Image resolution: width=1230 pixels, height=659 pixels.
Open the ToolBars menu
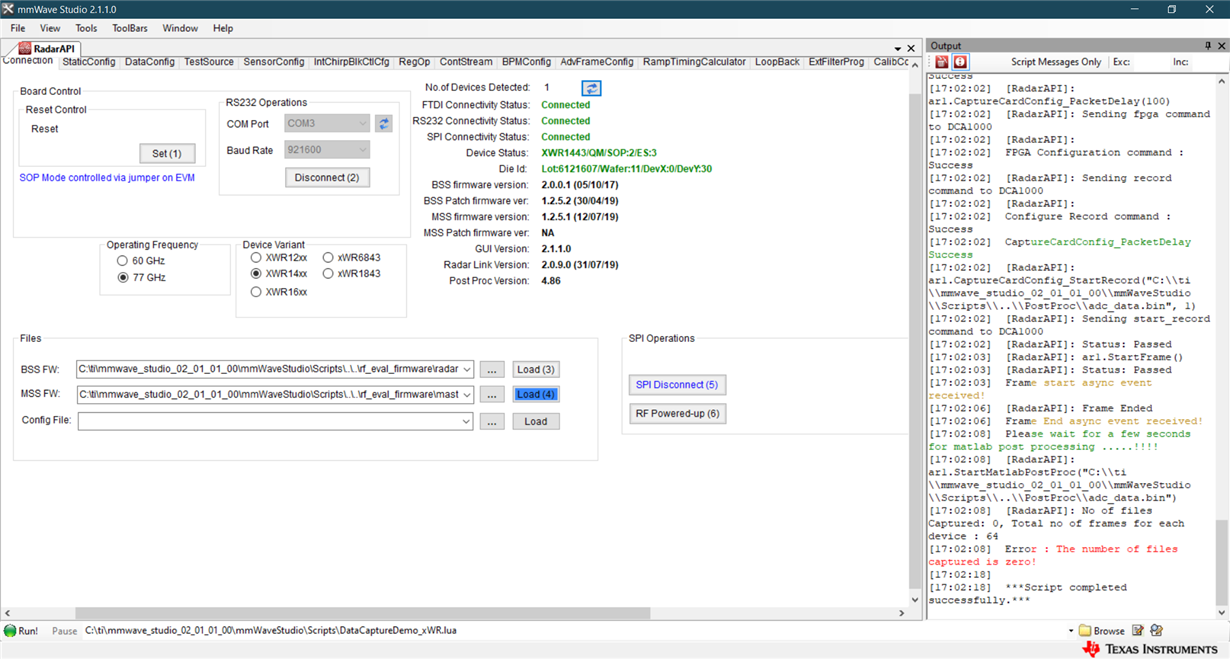[x=129, y=28]
